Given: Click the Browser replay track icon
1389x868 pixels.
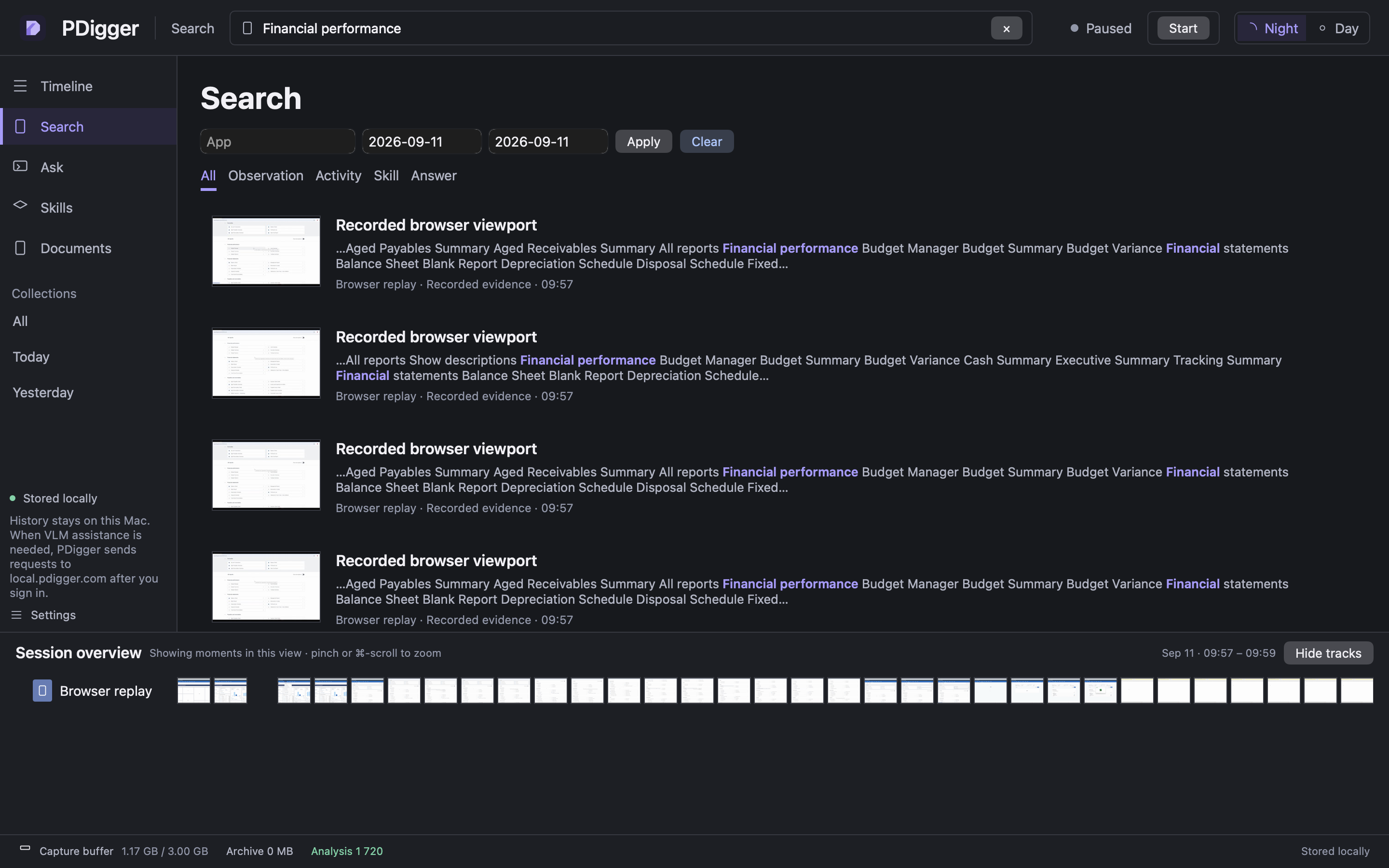Looking at the screenshot, I should [42, 691].
